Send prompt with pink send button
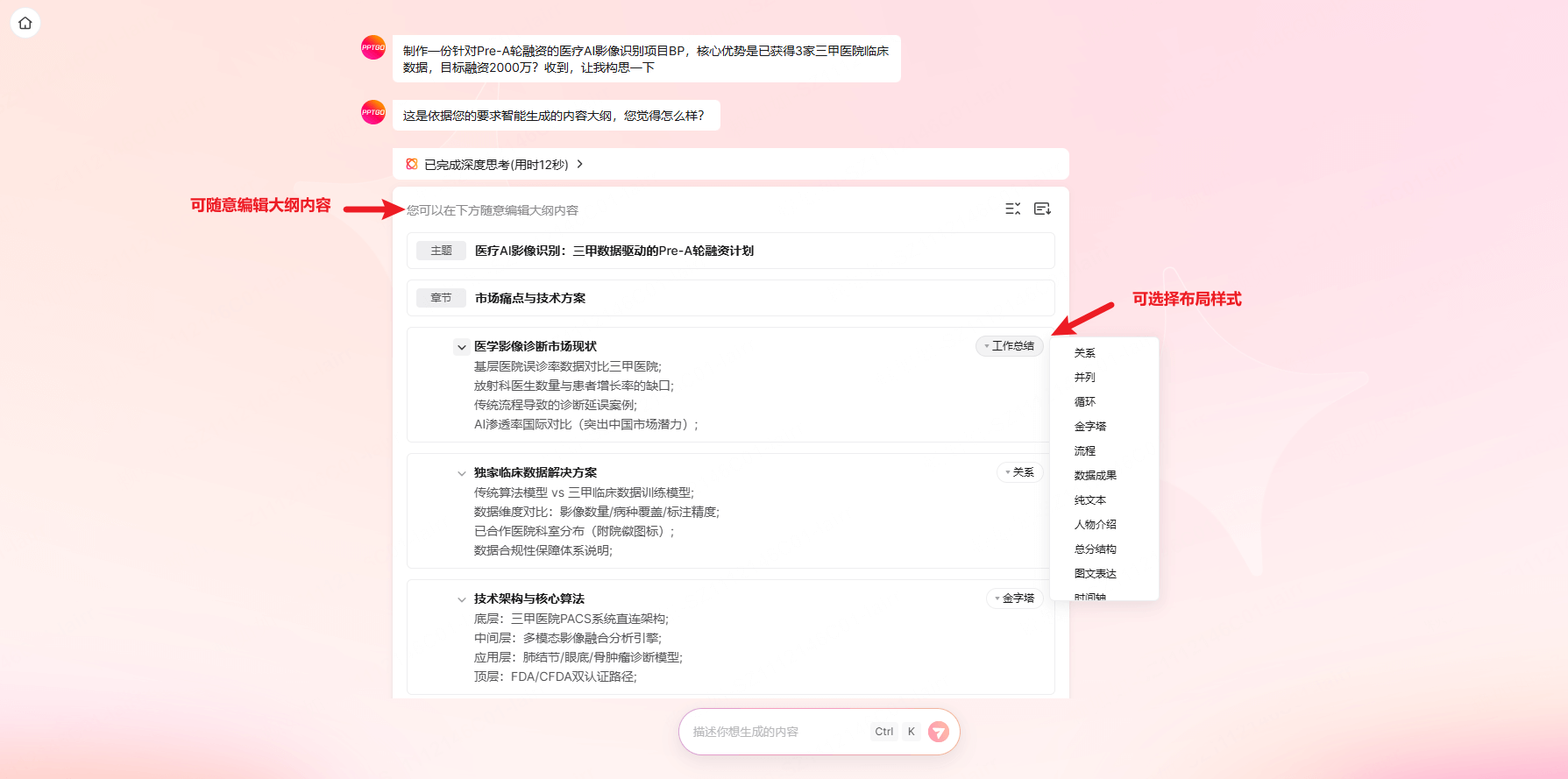This screenshot has height=779, width=1568. [x=938, y=732]
